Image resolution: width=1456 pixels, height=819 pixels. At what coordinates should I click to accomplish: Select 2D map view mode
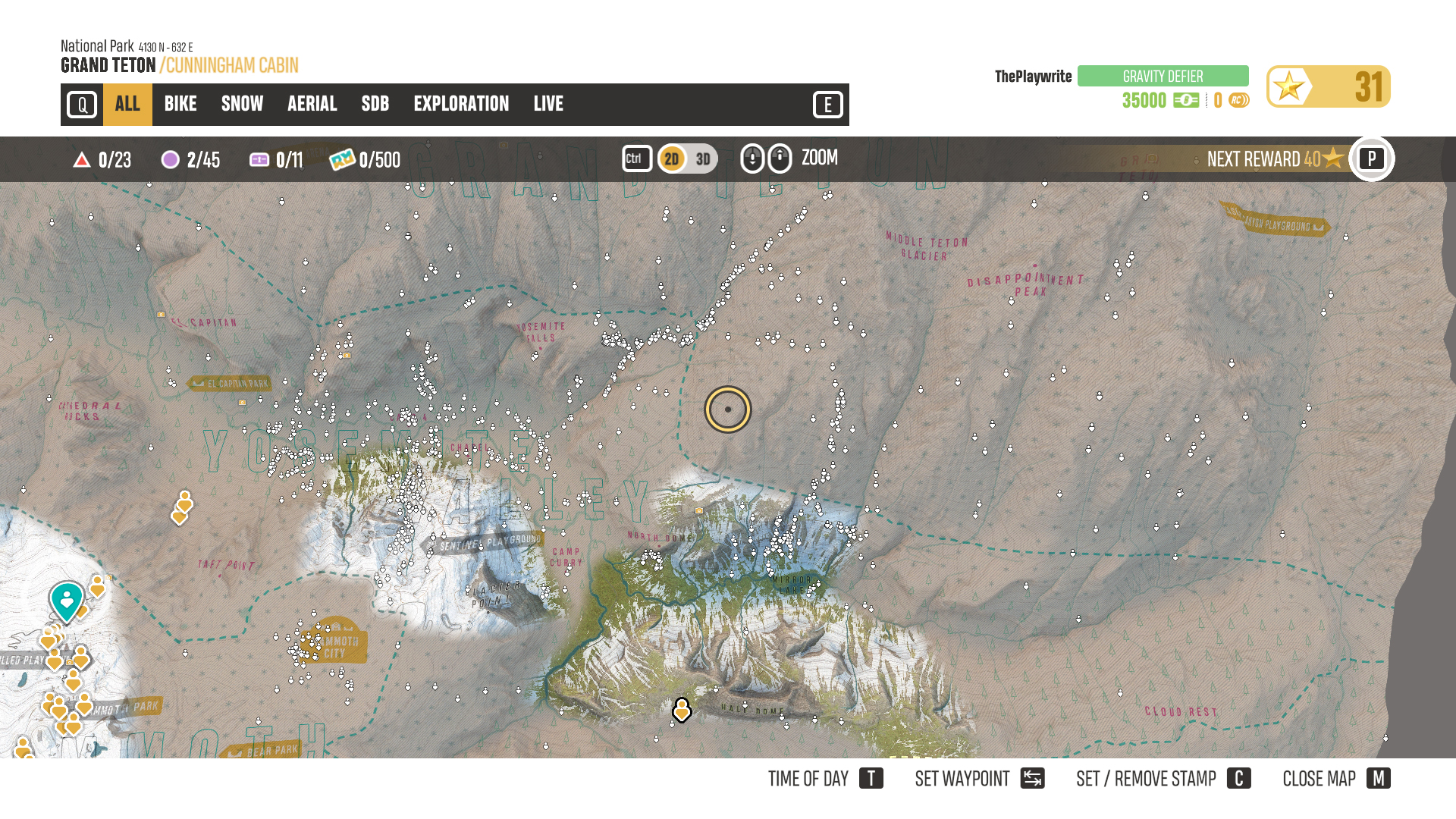671,159
